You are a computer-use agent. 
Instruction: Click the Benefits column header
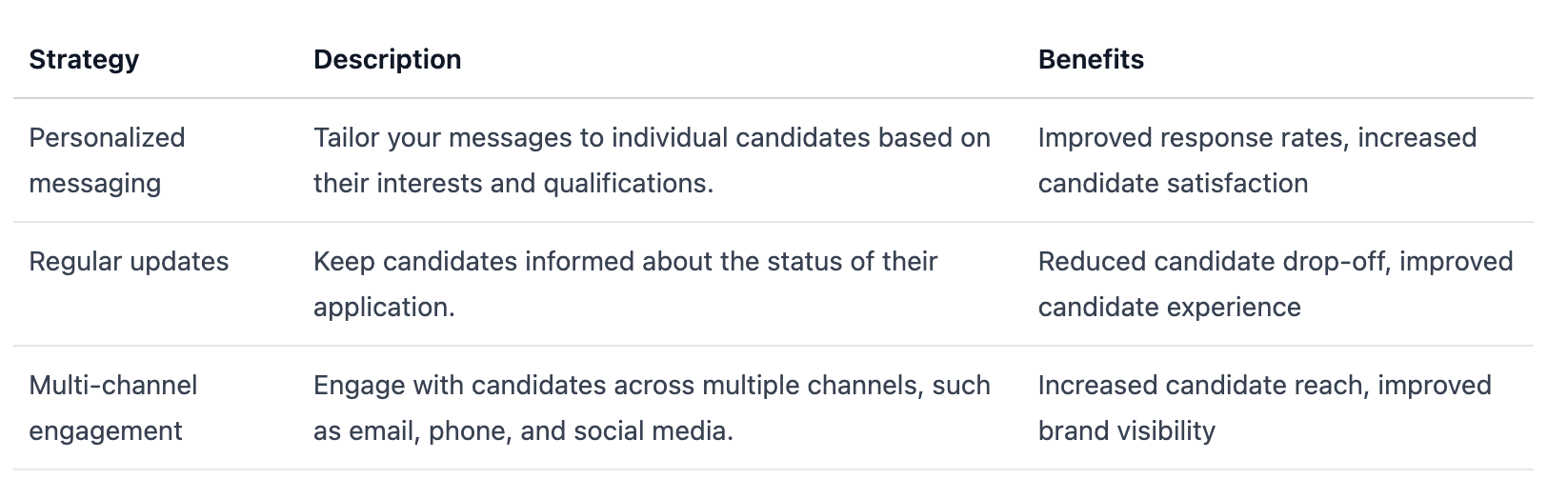(1091, 59)
